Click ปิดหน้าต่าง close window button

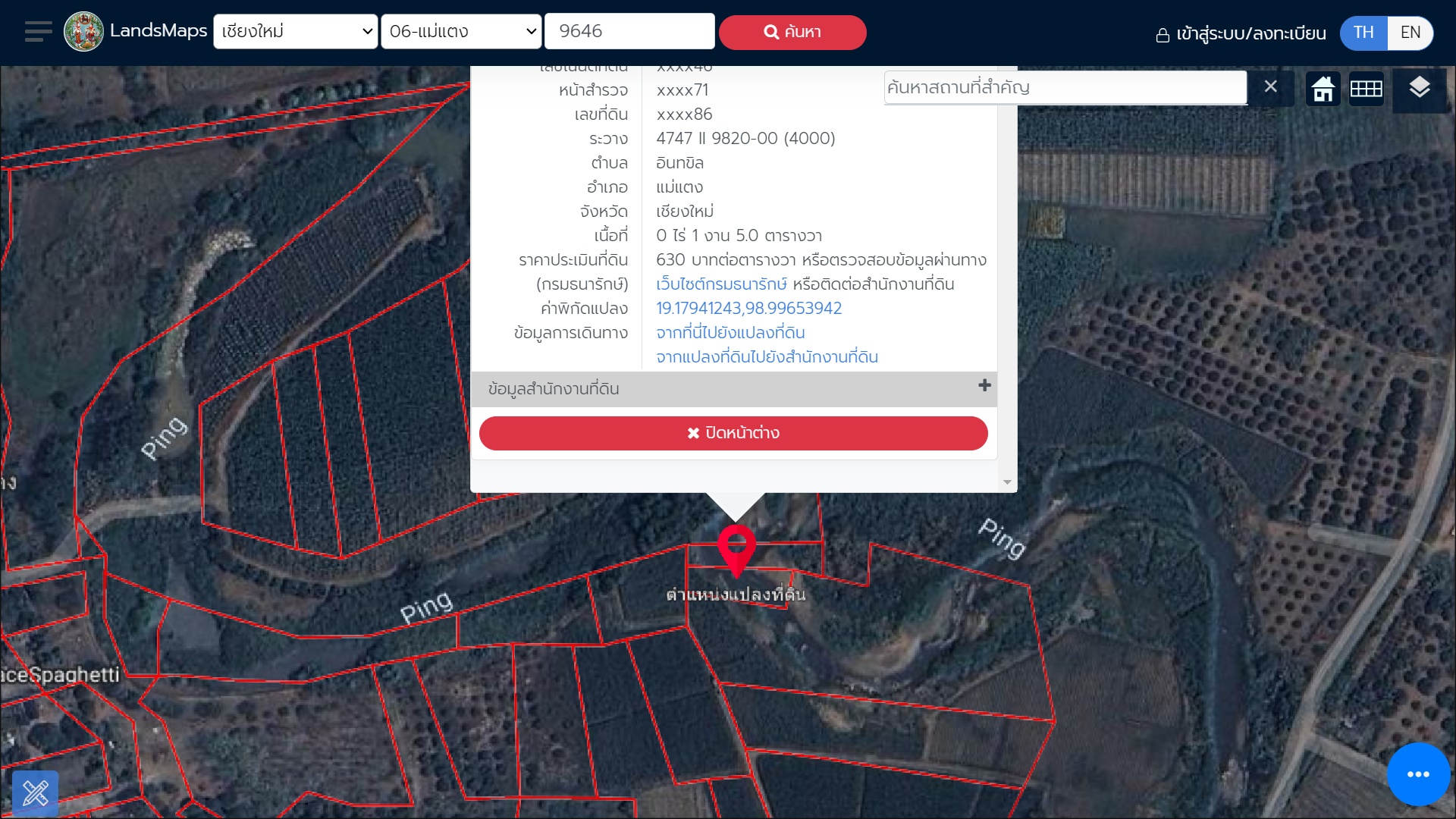[733, 433]
